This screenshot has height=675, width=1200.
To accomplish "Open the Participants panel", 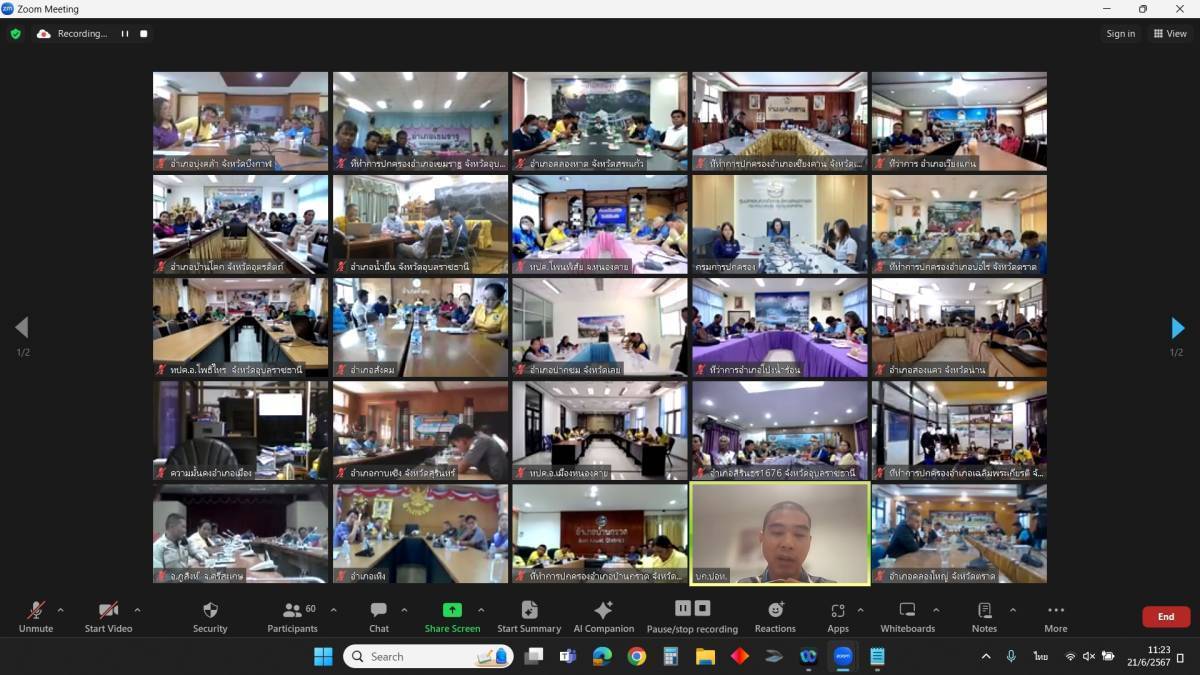I will pyautogui.click(x=292, y=616).
